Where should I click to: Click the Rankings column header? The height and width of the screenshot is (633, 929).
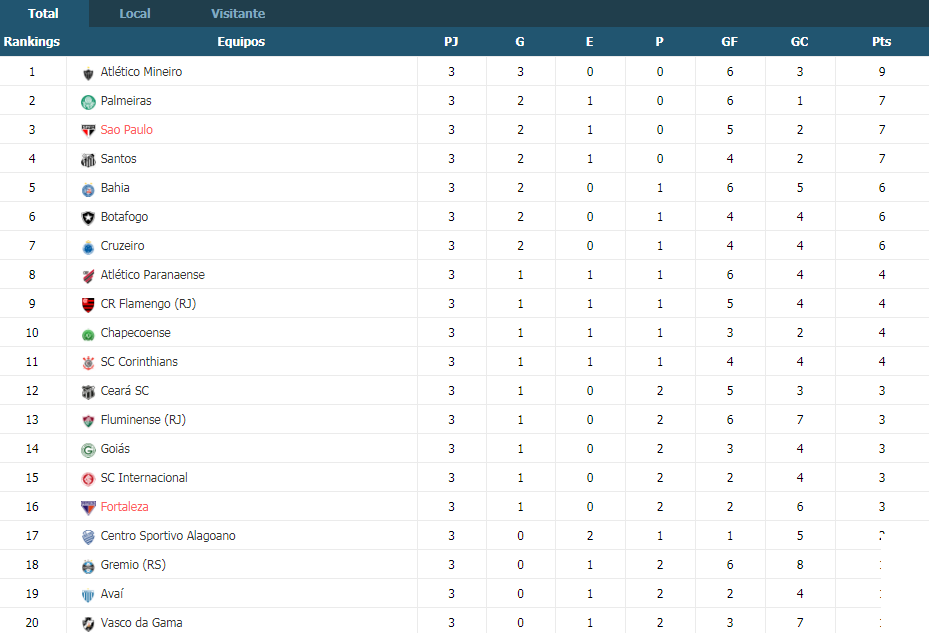(32, 41)
